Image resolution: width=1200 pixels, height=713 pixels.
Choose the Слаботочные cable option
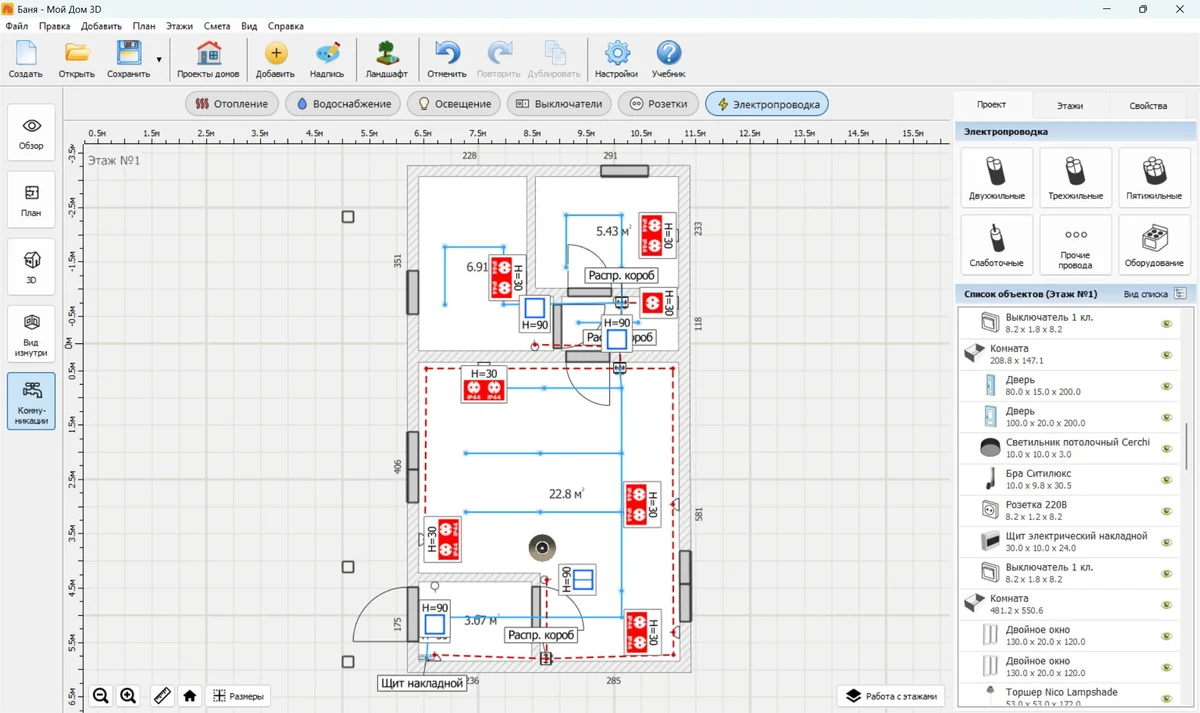(996, 244)
